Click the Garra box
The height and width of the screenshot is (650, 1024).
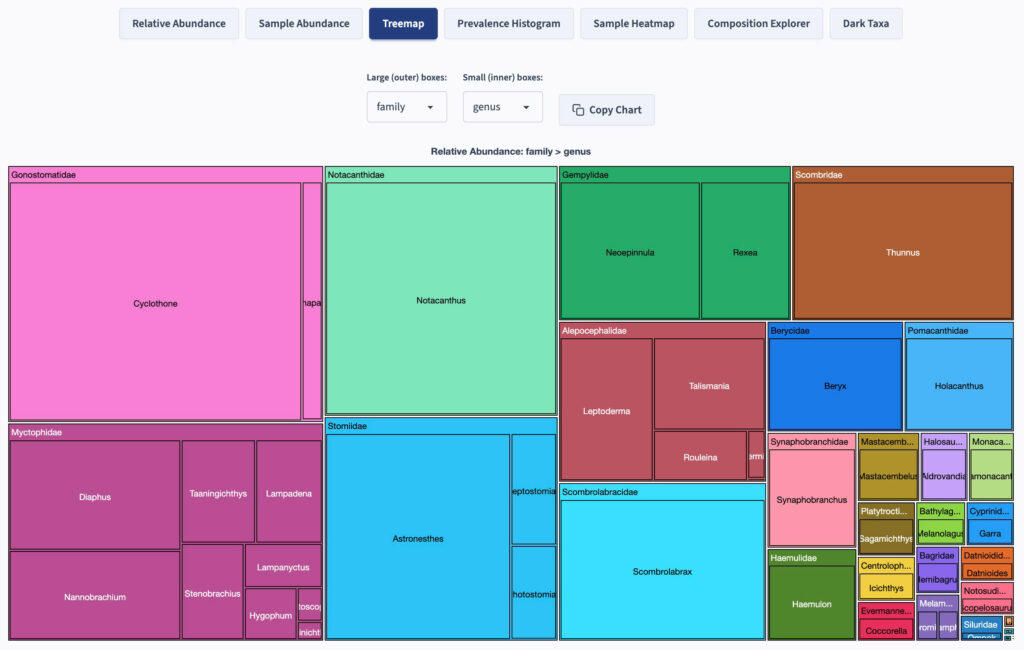(990, 532)
